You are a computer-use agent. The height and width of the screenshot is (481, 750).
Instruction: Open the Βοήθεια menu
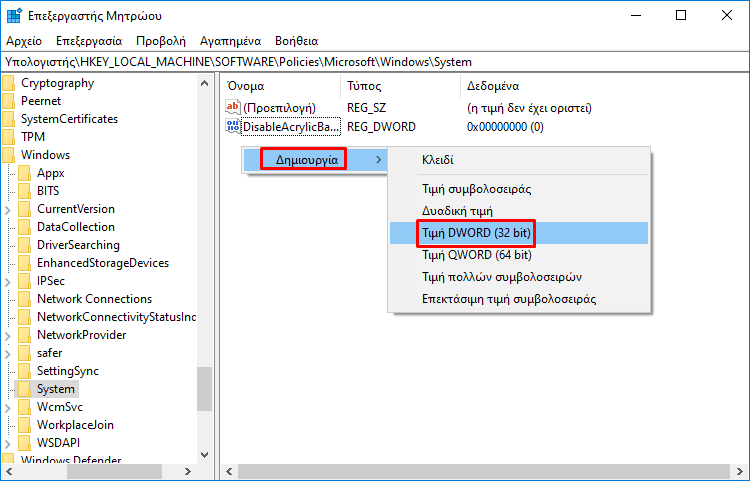(297, 41)
